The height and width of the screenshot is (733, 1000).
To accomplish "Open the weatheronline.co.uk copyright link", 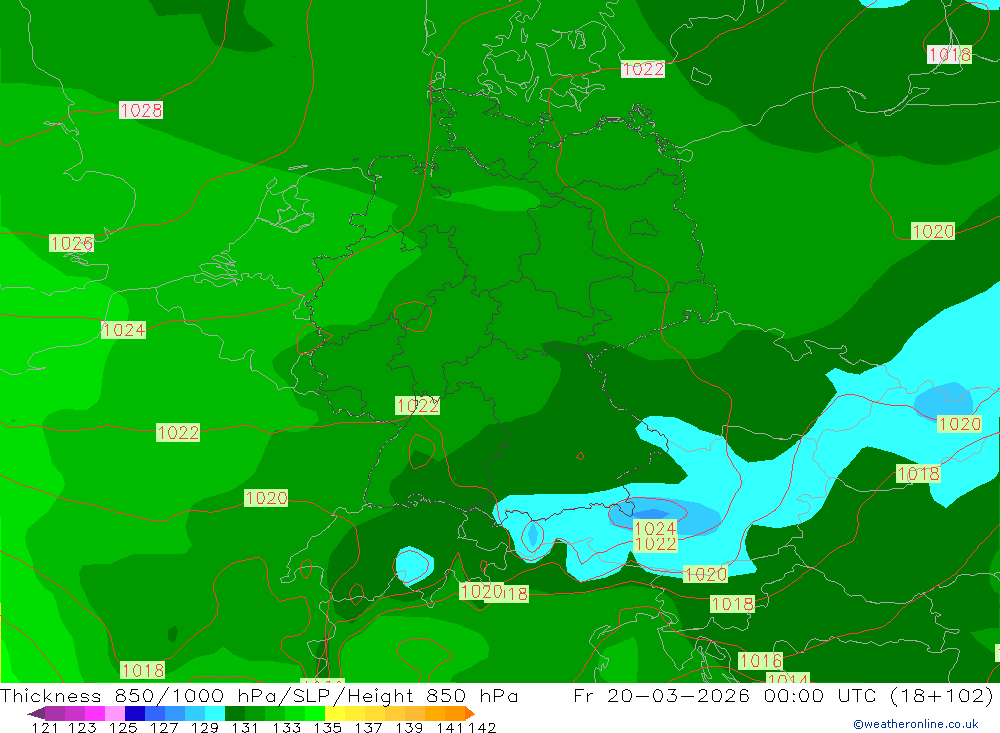I will click(x=915, y=724).
